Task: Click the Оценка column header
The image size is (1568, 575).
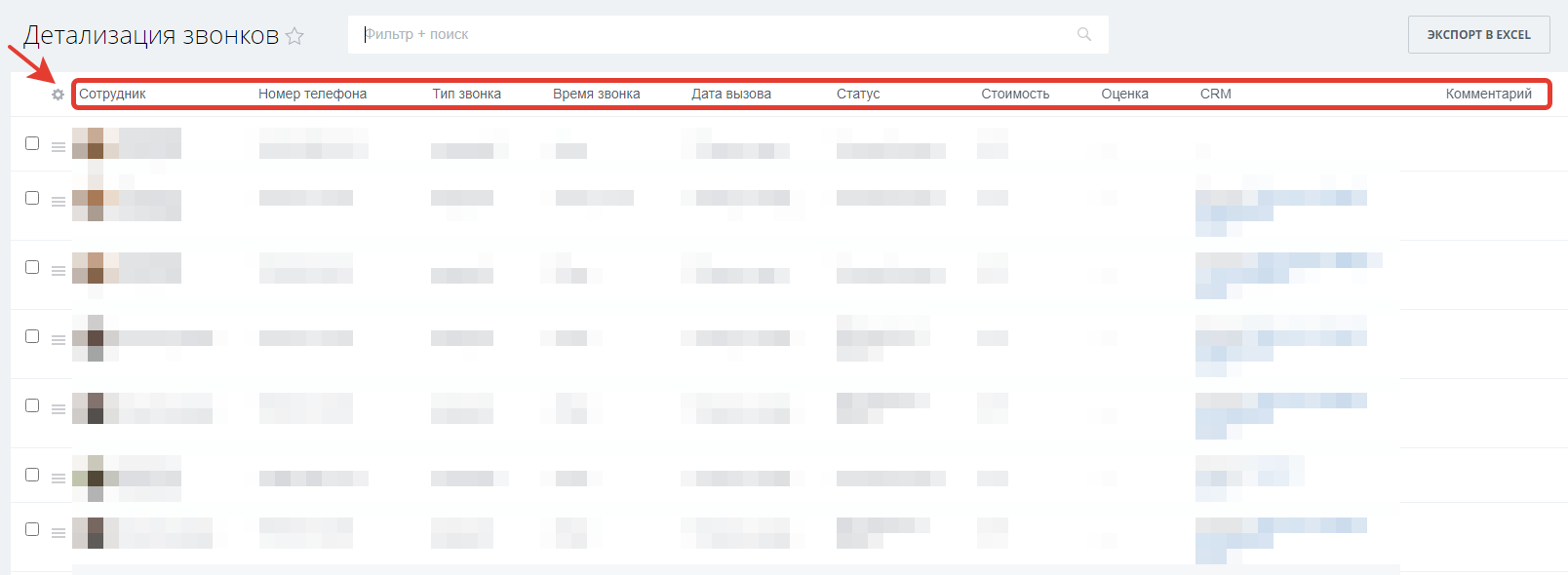Action: tap(1124, 94)
